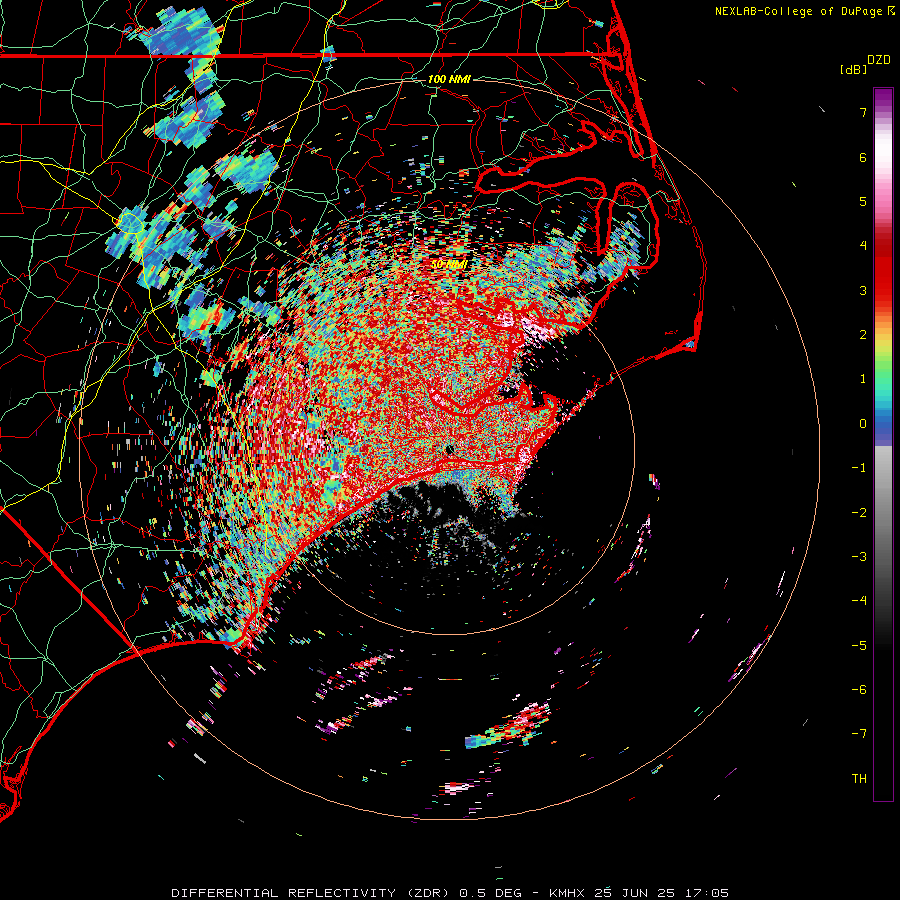This screenshot has height=900, width=900.
Task: Click the [dB] units label
Action: [x=854, y=69]
